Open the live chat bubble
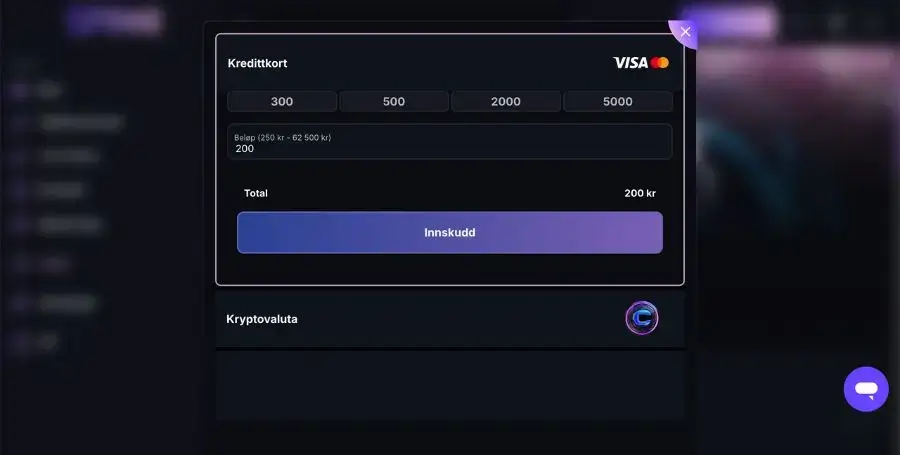Image resolution: width=900 pixels, height=455 pixels. (x=866, y=389)
